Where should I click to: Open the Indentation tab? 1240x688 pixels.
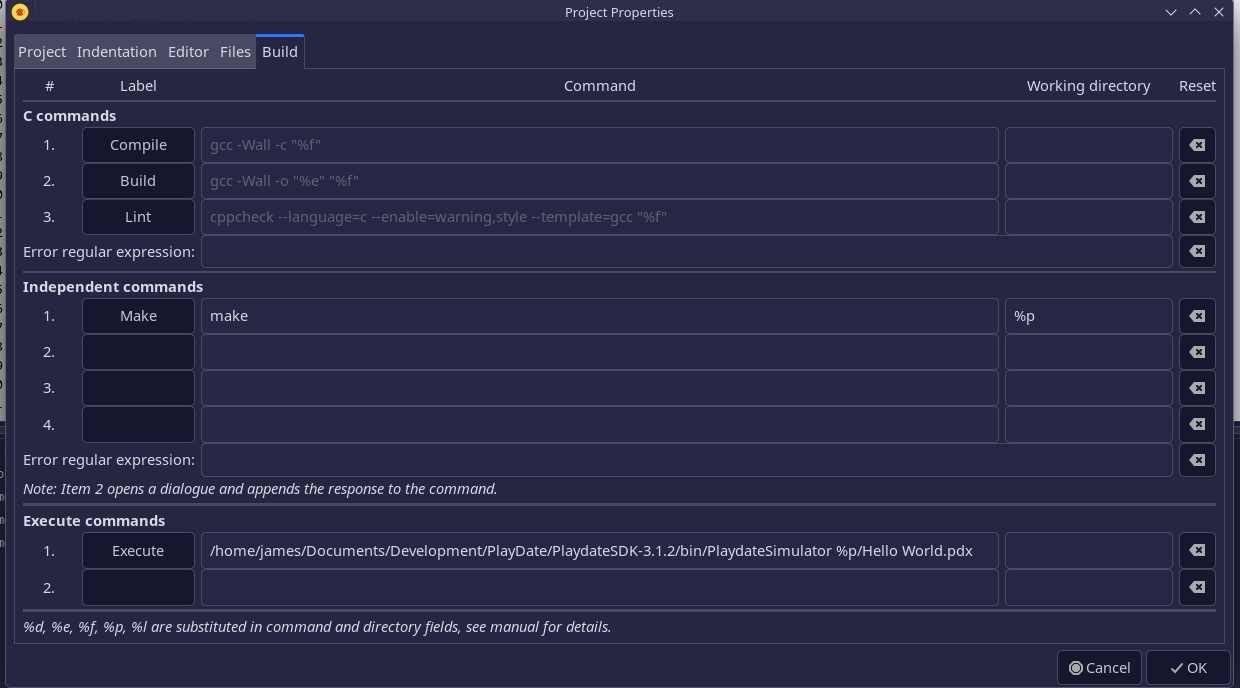tap(117, 52)
